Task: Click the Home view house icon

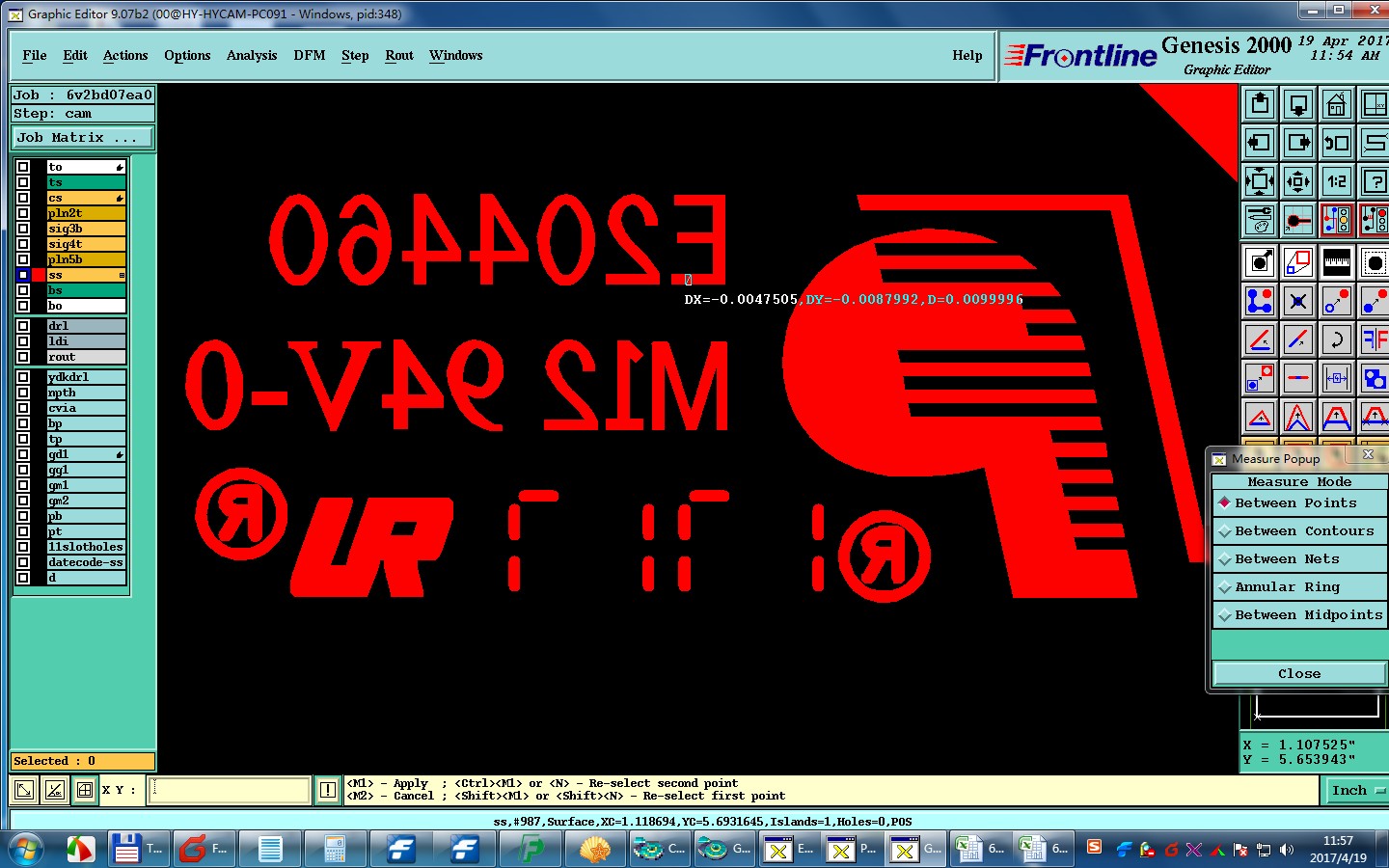Action: coord(1337,104)
